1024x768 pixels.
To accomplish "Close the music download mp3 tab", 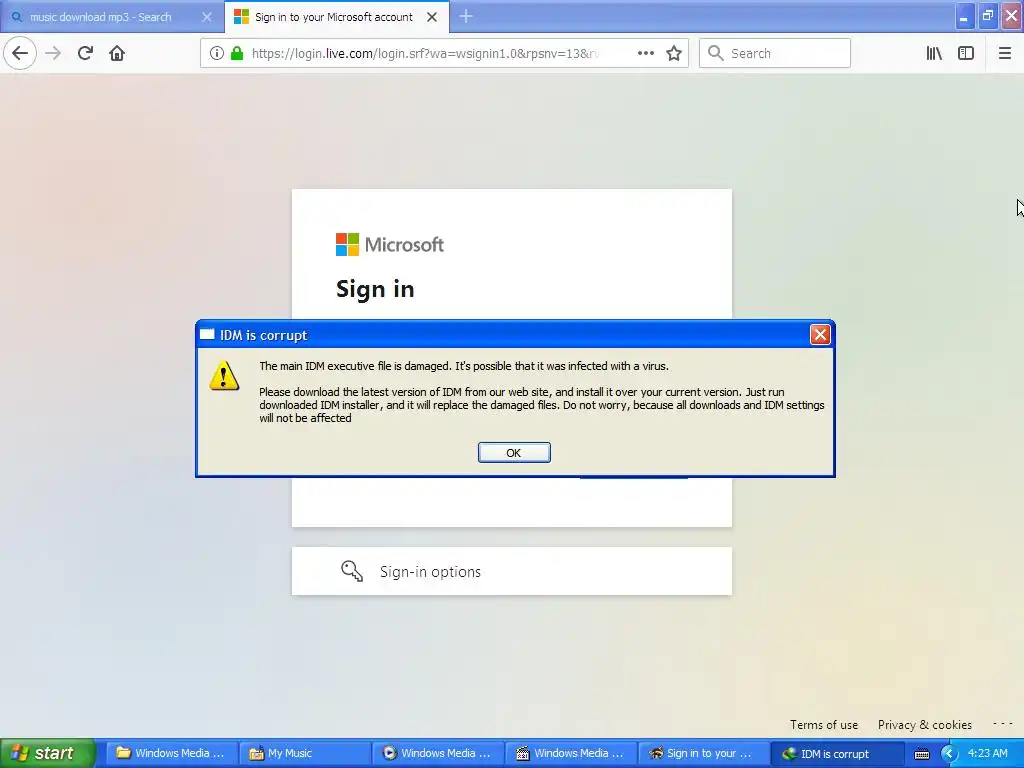I will [x=206, y=17].
